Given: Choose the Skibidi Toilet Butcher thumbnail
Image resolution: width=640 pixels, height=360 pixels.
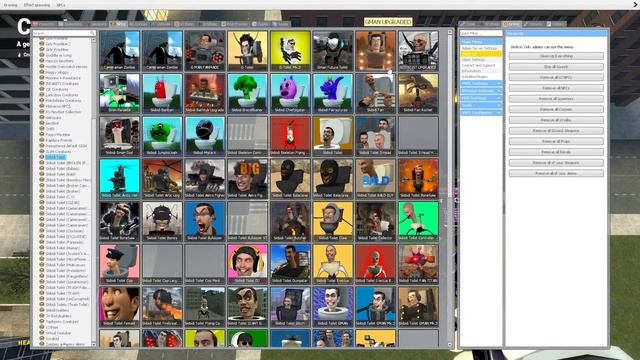Looking at the screenshot, I should tap(290, 221).
